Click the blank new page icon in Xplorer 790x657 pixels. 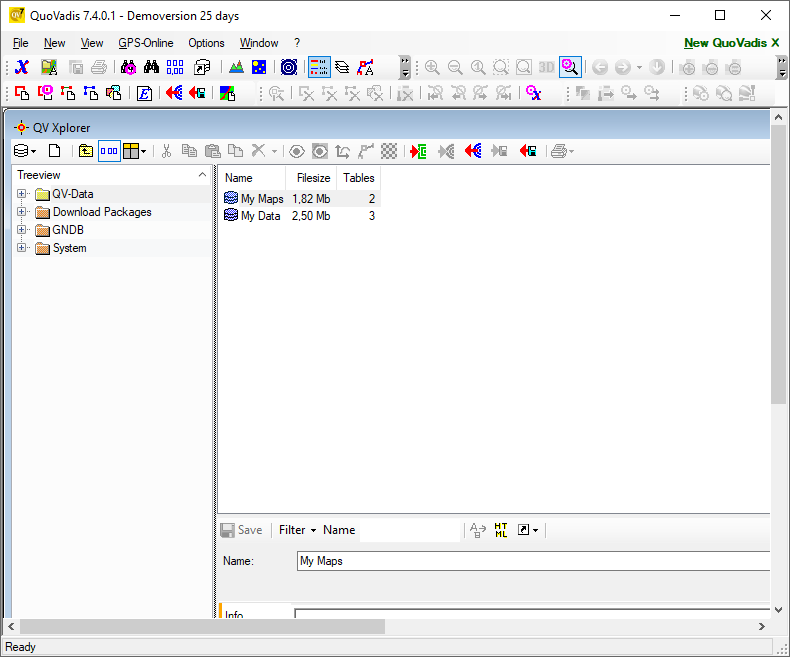[x=54, y=151]
